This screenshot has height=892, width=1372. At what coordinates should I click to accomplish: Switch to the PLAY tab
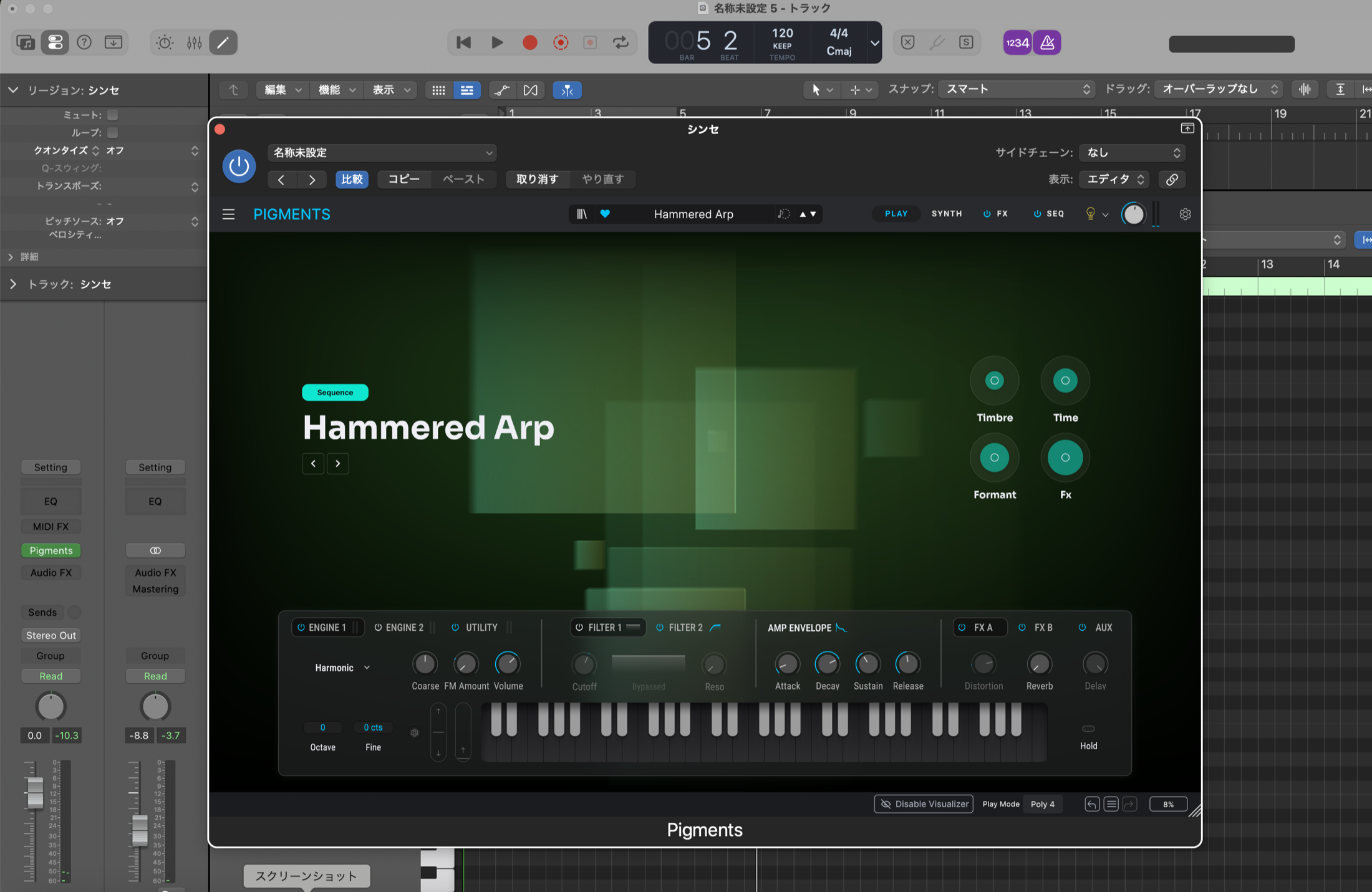pyautogui.click(x=896, y=214)
